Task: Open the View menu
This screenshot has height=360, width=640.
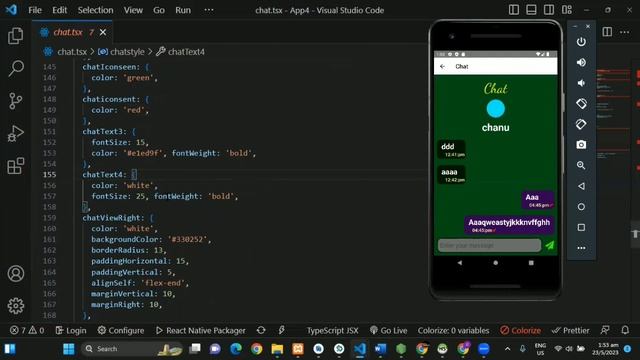Action: [133, 10]
